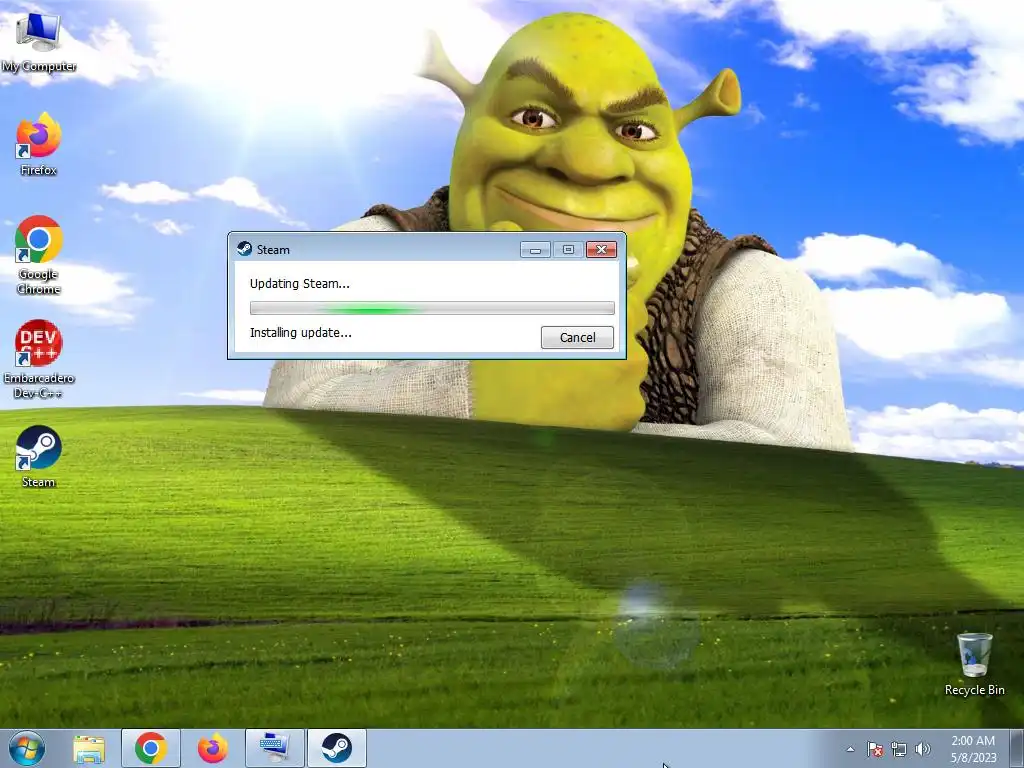
Task: Cancel the Steam update
Action: (x=577, y=338)
